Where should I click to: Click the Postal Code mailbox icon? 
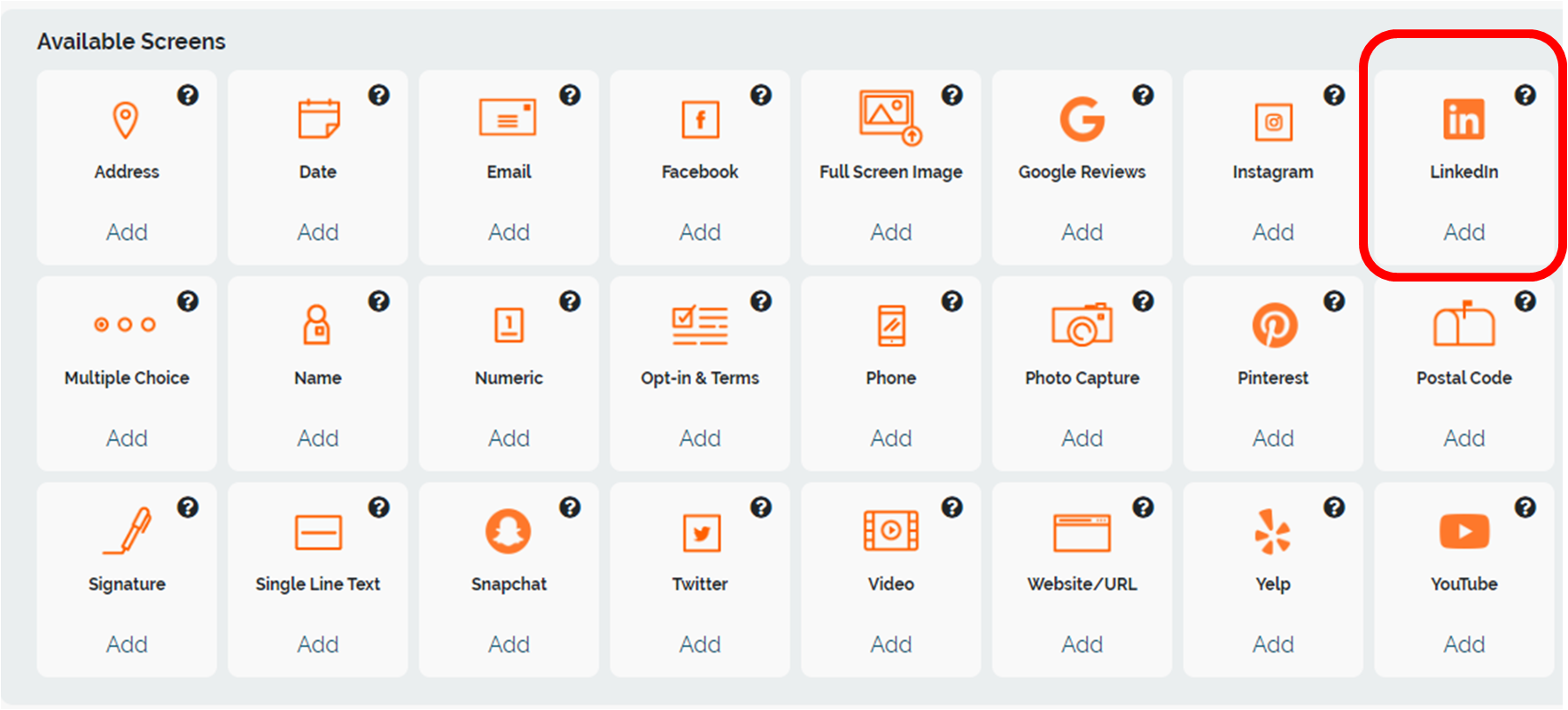tap(1463, 324)
